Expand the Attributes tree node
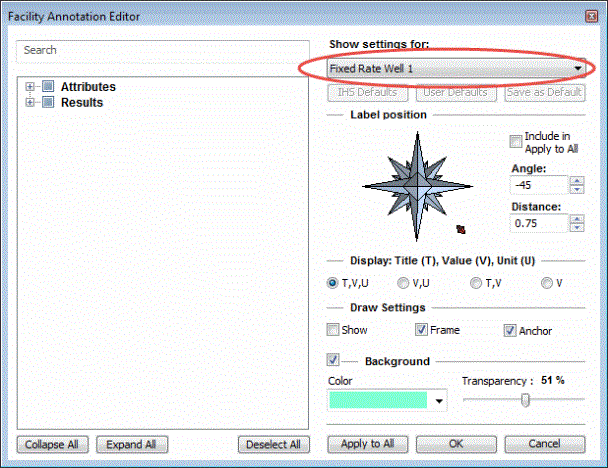 point(31,87)
